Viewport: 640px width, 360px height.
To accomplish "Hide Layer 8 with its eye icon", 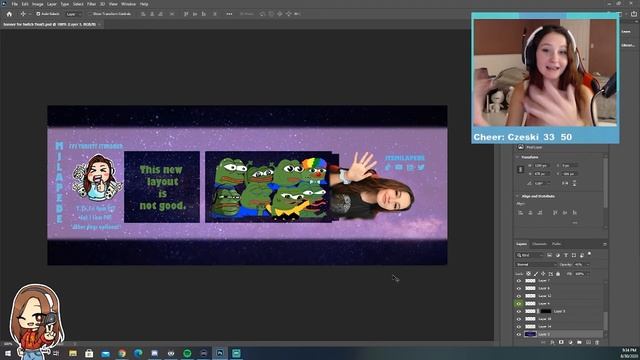I will 519,288.
